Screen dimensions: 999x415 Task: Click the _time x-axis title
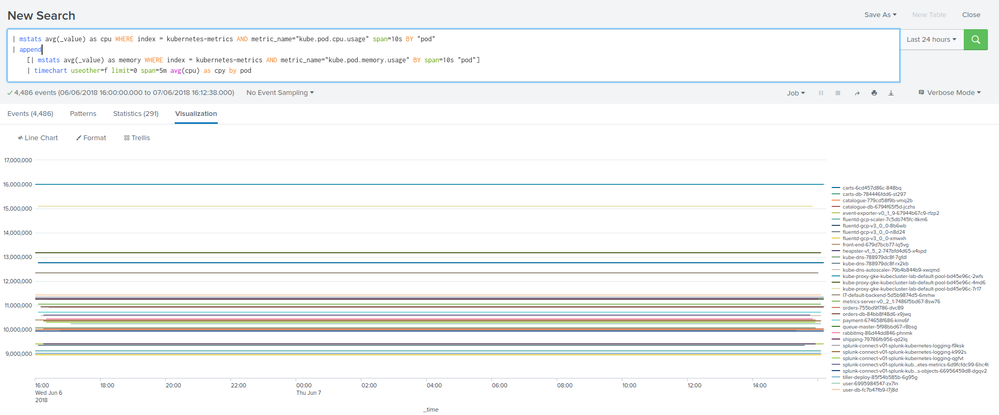[431, 409]
